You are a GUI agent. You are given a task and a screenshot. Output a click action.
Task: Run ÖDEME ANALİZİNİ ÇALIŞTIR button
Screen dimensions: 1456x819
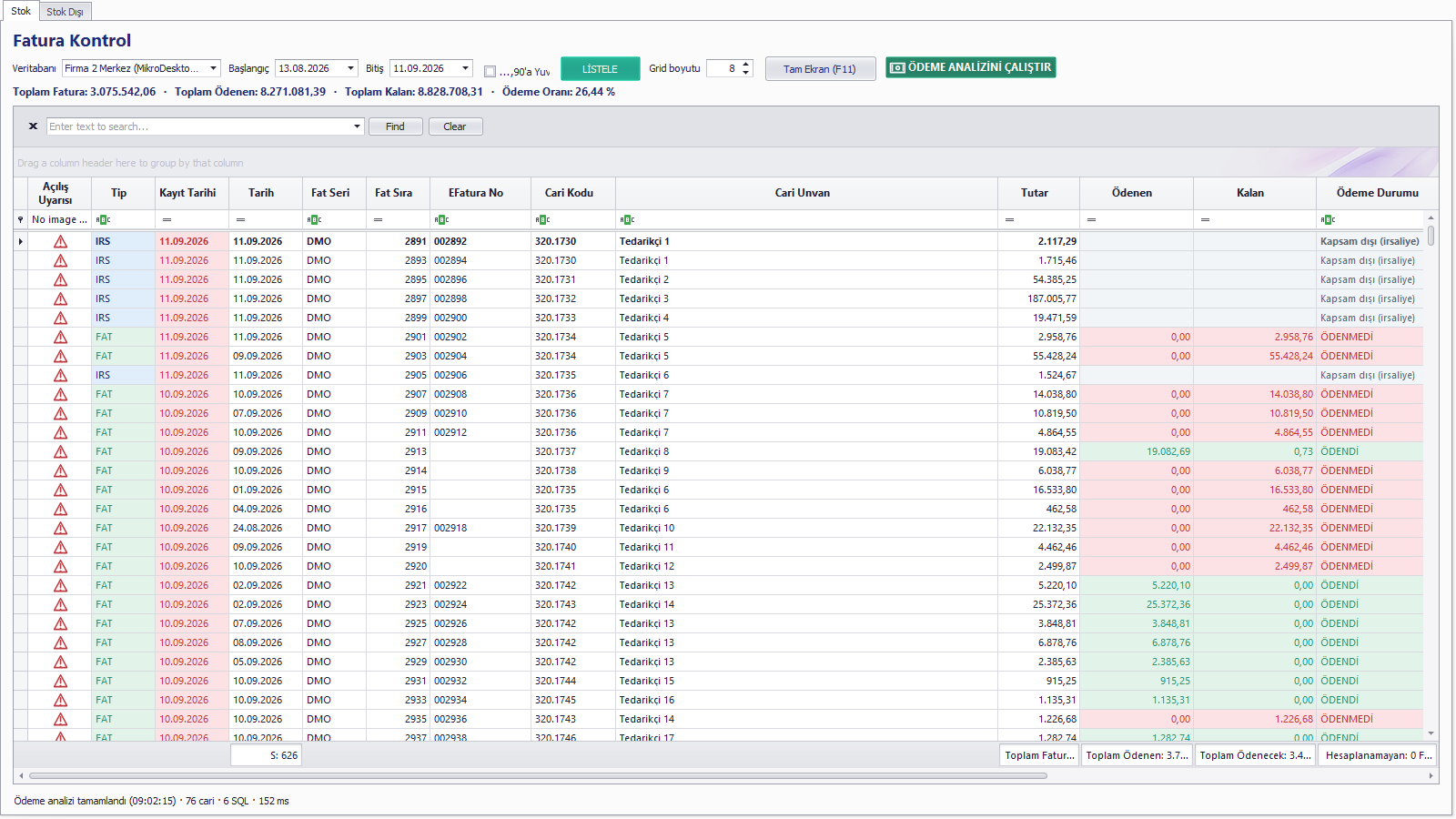click(970, 67)
